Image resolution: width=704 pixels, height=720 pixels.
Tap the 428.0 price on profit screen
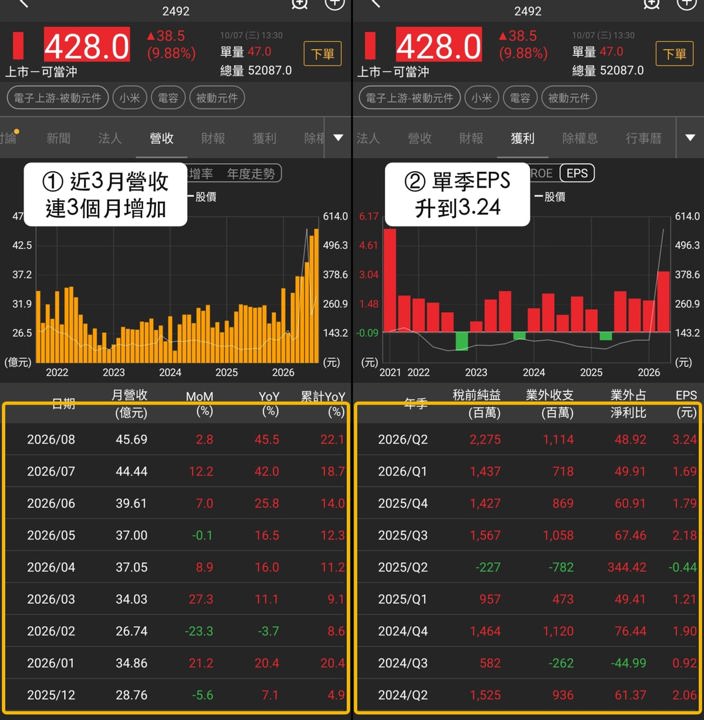439,46
